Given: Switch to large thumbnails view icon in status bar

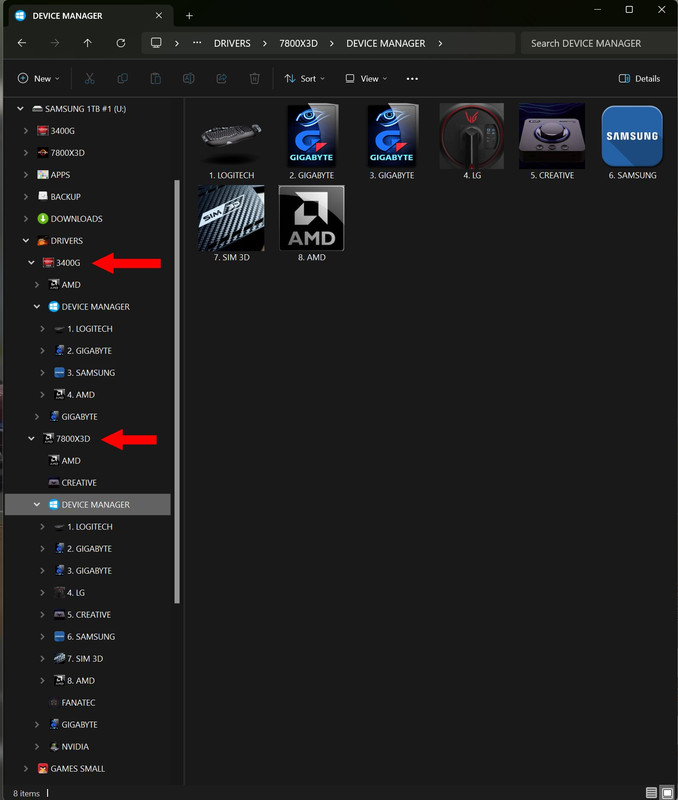Looking at the screenshot, I should coord(667,793).
